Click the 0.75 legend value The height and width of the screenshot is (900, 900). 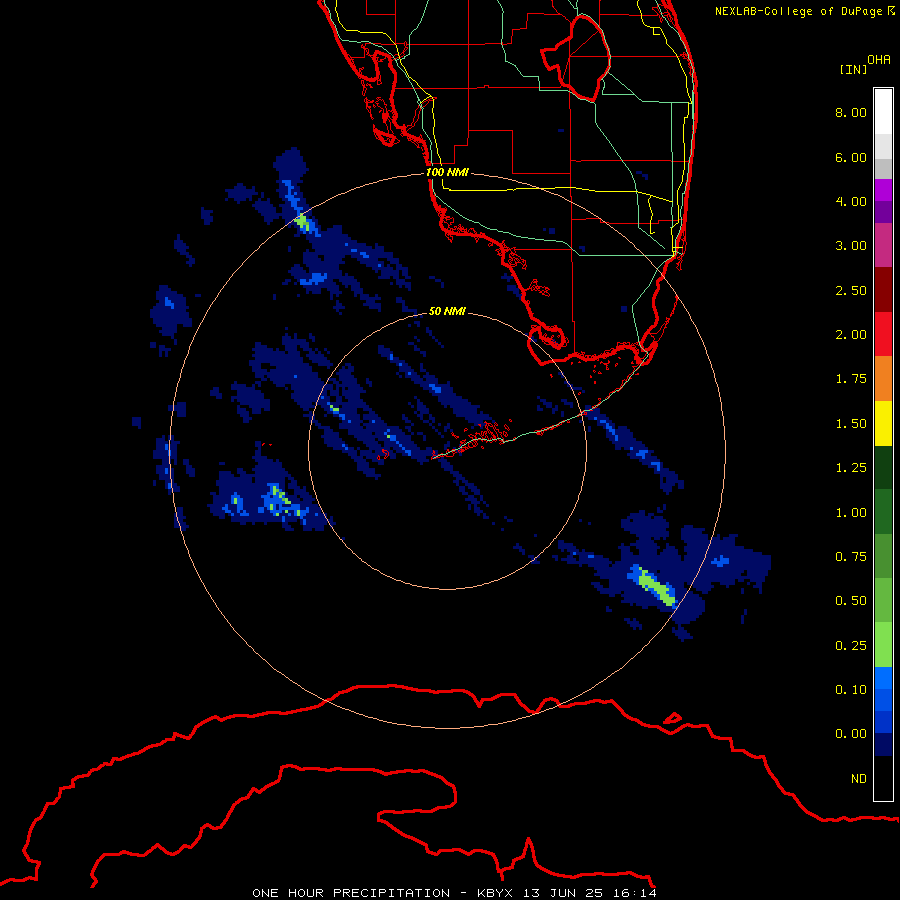coord(851,556)
